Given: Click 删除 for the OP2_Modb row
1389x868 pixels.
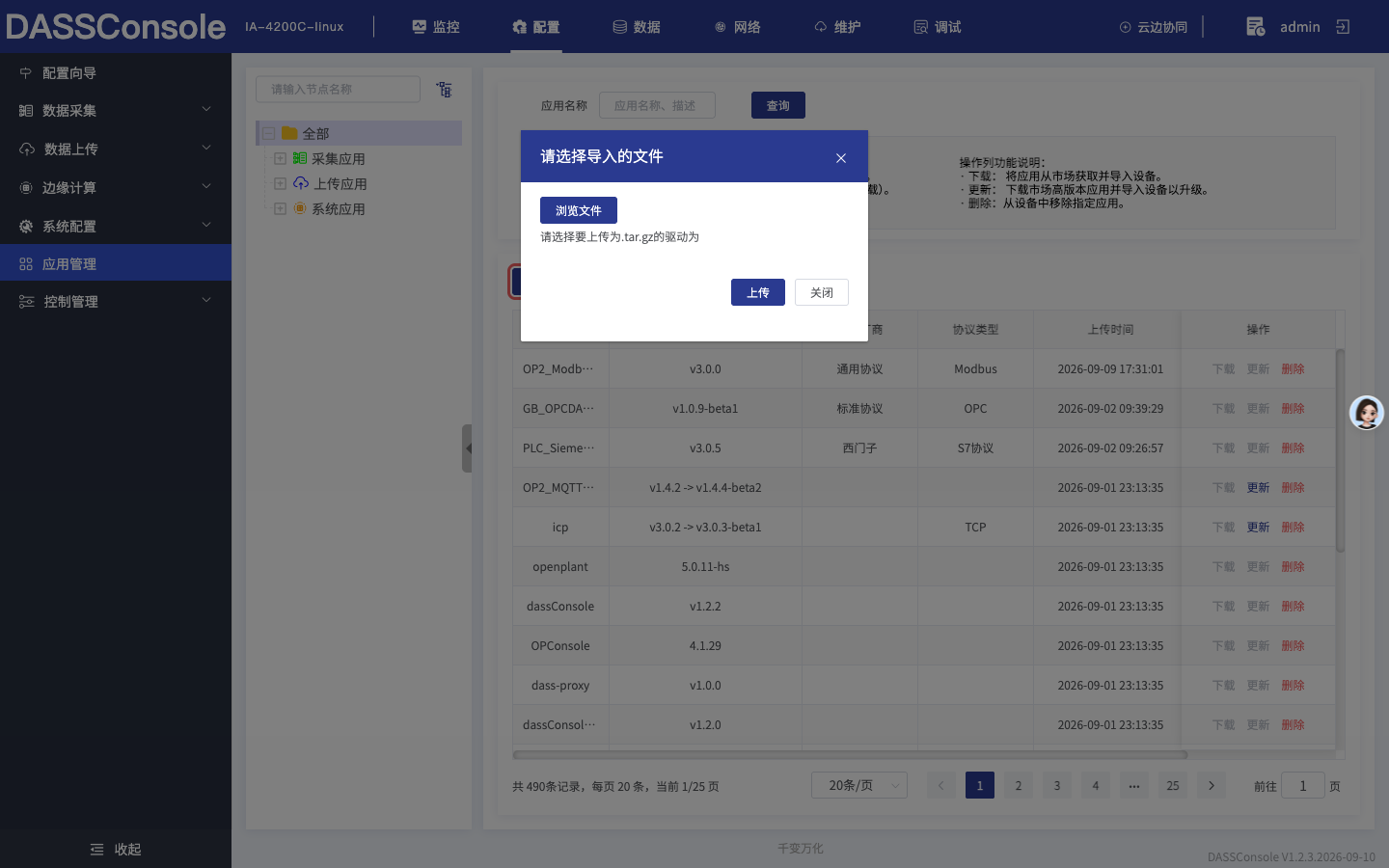Looking at the screenshot, I should [1293, 368].
